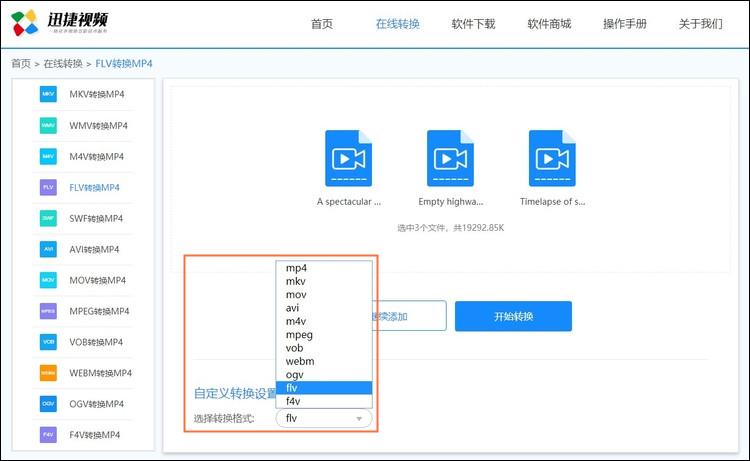Image resolution: width=750 pixels, height=461 pixels.
Task: Choose mp4 from the format list
Action: pos(297,268)
